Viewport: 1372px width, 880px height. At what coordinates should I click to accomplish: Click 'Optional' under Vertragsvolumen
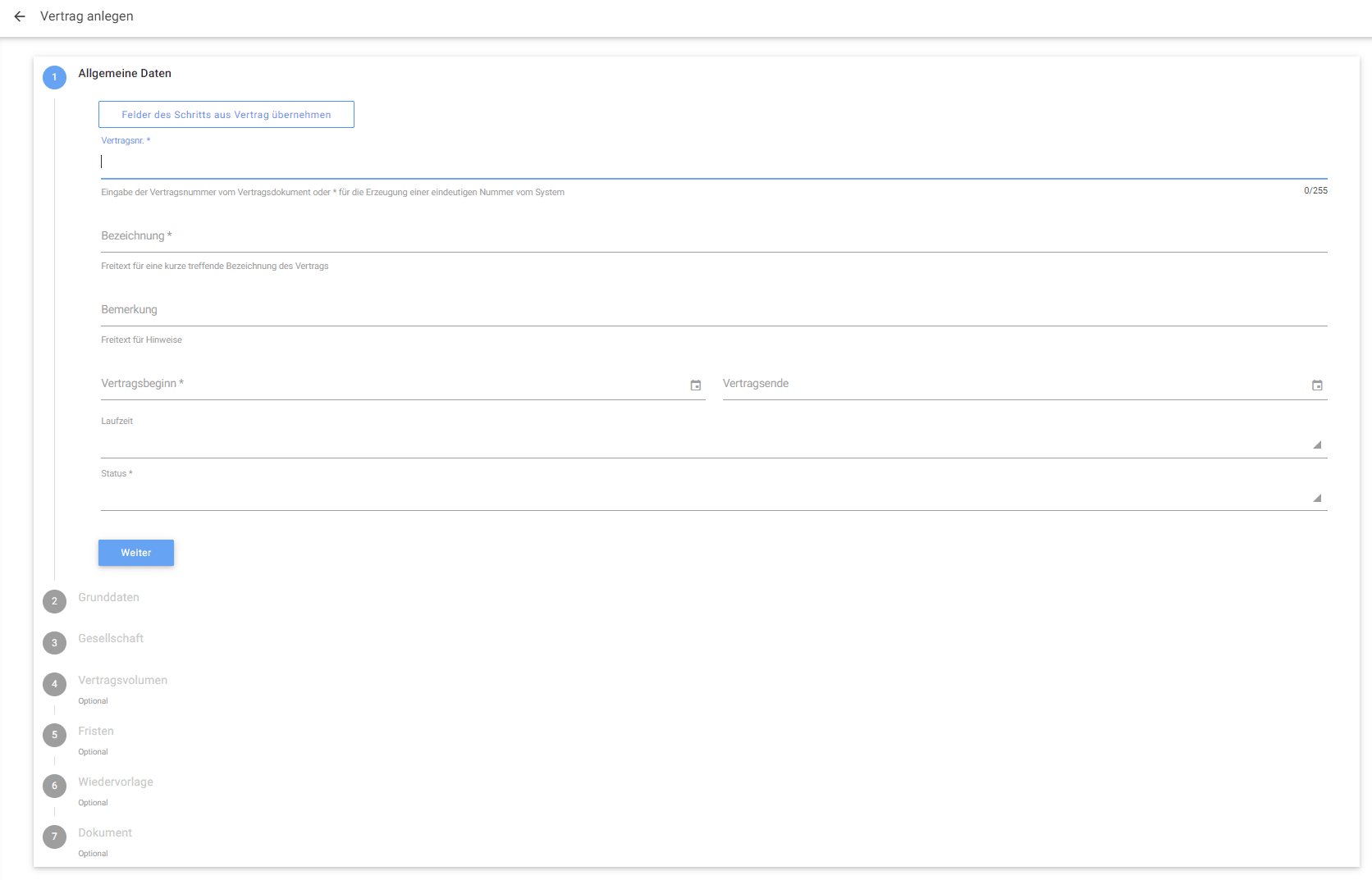point(94,701)
